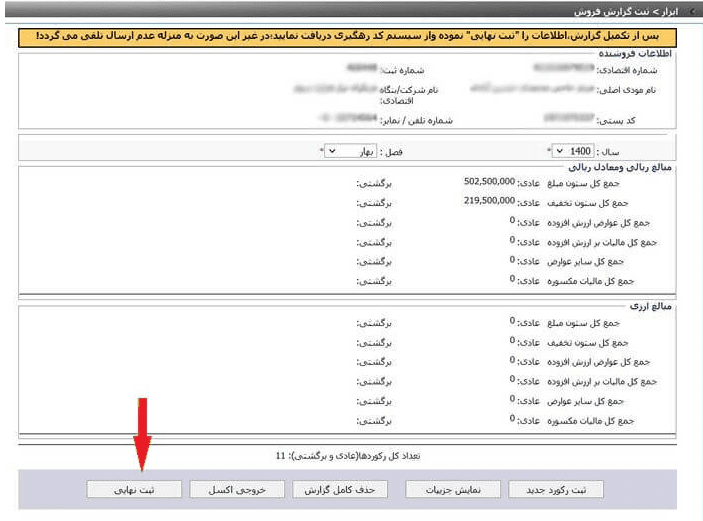
Task: Click the ابزار > ثبت گزارش فروش breadcrumb
Action: pos(626,12)
